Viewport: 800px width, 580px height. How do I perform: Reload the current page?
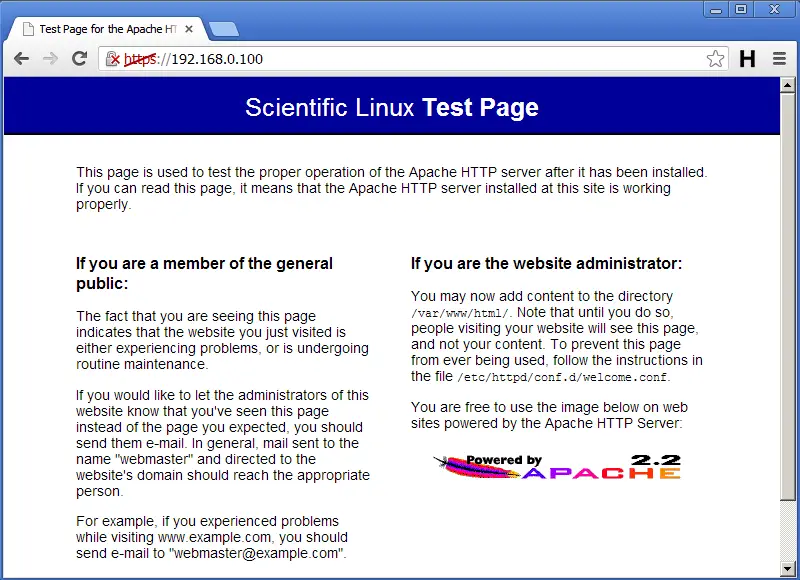79,59
